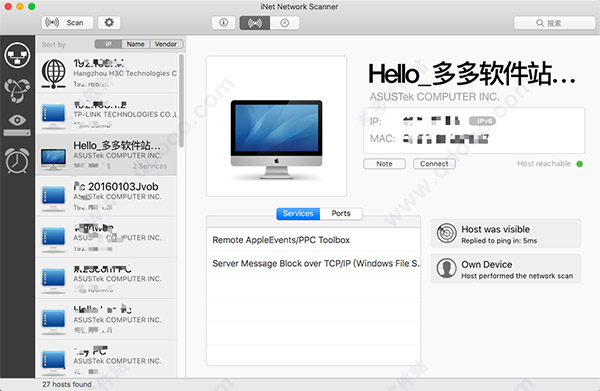Click iMac icon of selected Hello host

point(54,159)
